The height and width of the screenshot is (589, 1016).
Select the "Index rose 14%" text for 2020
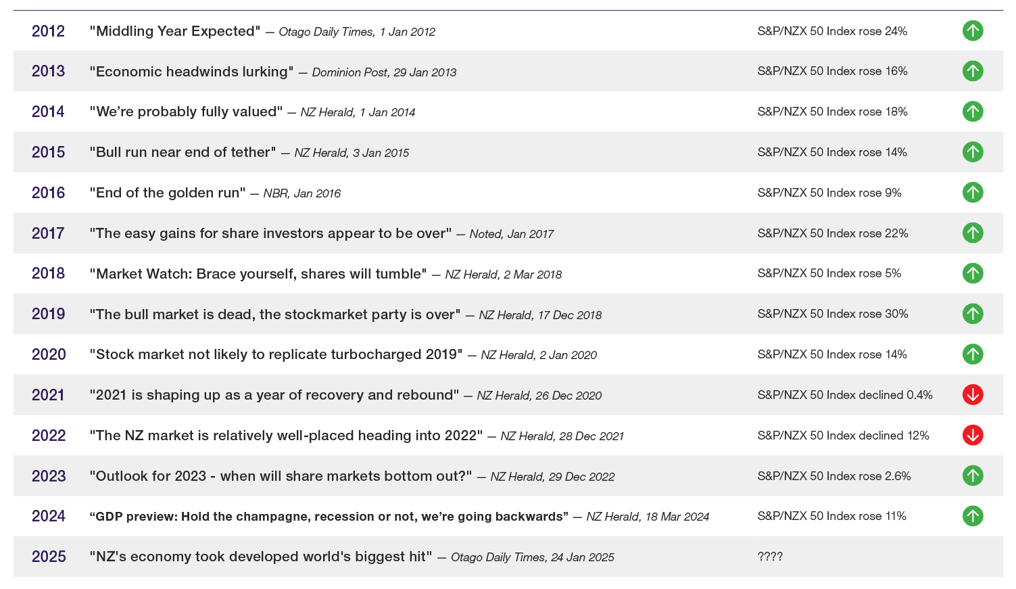832,354
